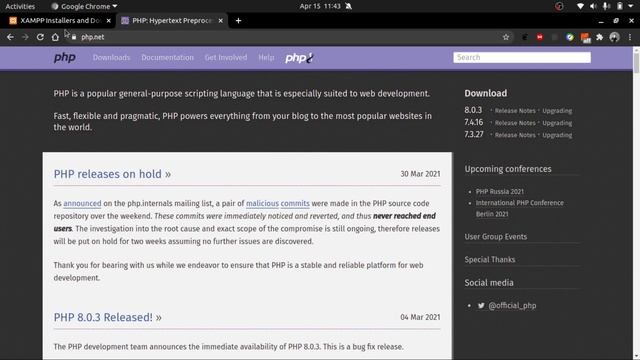Image resolution: width=640 pixels, height=360 pixels.
Task: Select the PHP: Hypertext Preprocessor tab
Action: 171,20
